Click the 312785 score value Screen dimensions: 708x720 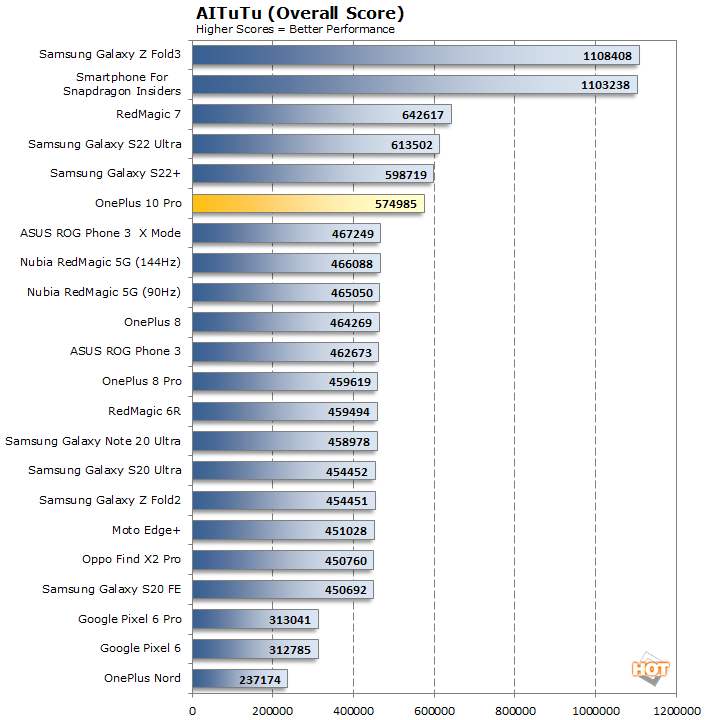click(290, 650)
